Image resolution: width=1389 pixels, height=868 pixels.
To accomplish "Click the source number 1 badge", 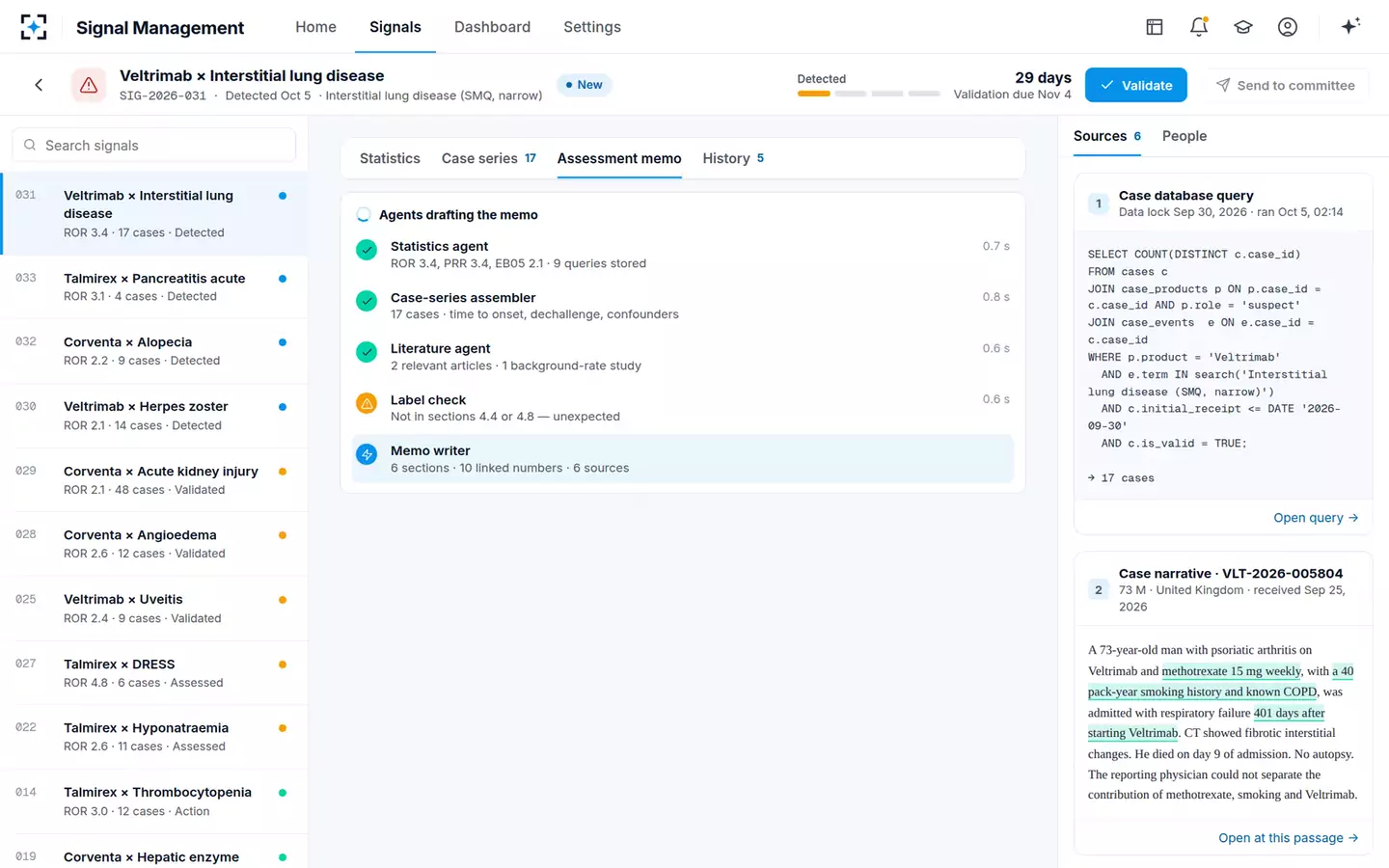I will (x=1099, y=203).
